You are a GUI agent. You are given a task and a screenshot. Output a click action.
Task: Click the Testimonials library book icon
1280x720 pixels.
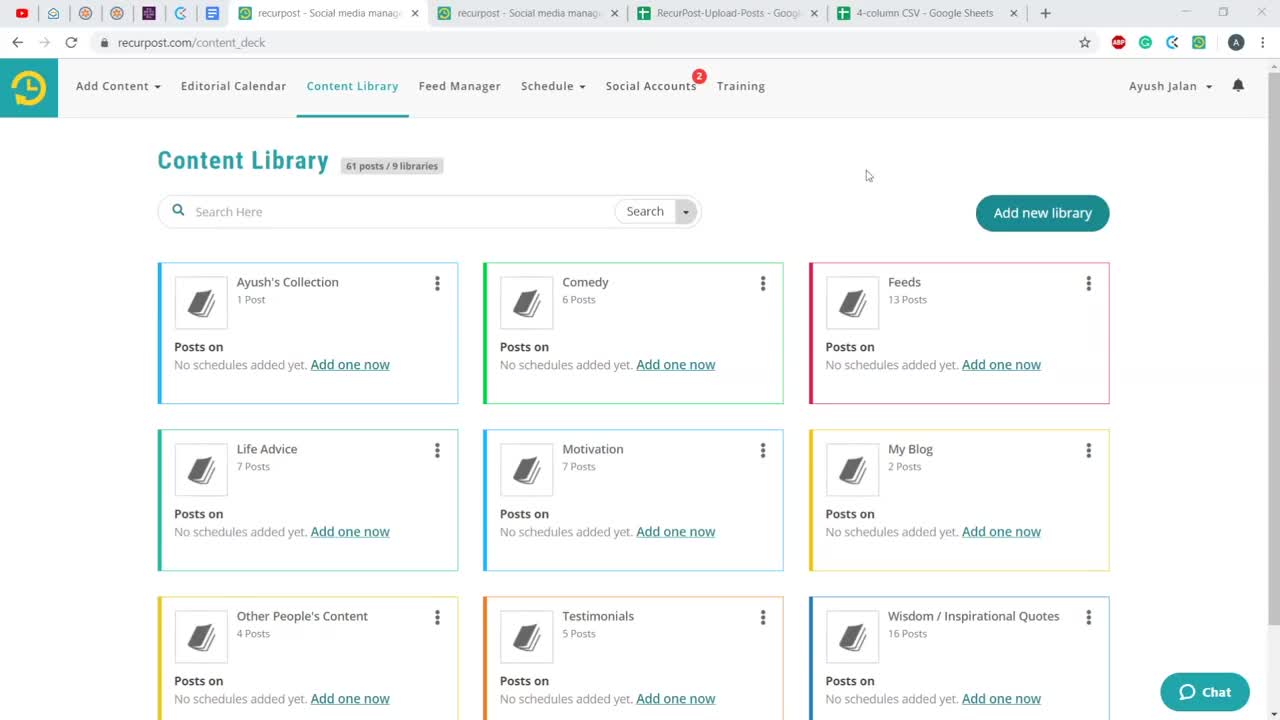(x=527, y=637)
